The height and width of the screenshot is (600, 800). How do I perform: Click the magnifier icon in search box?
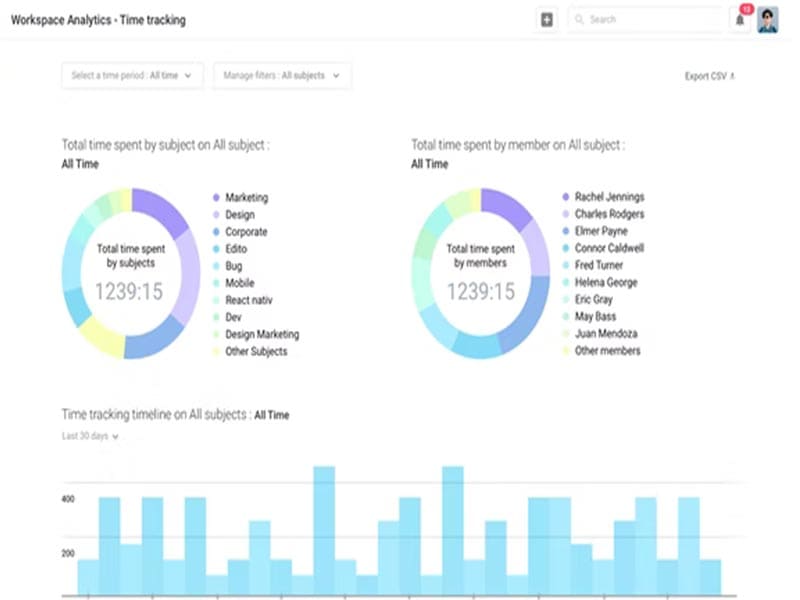[580, 20]
